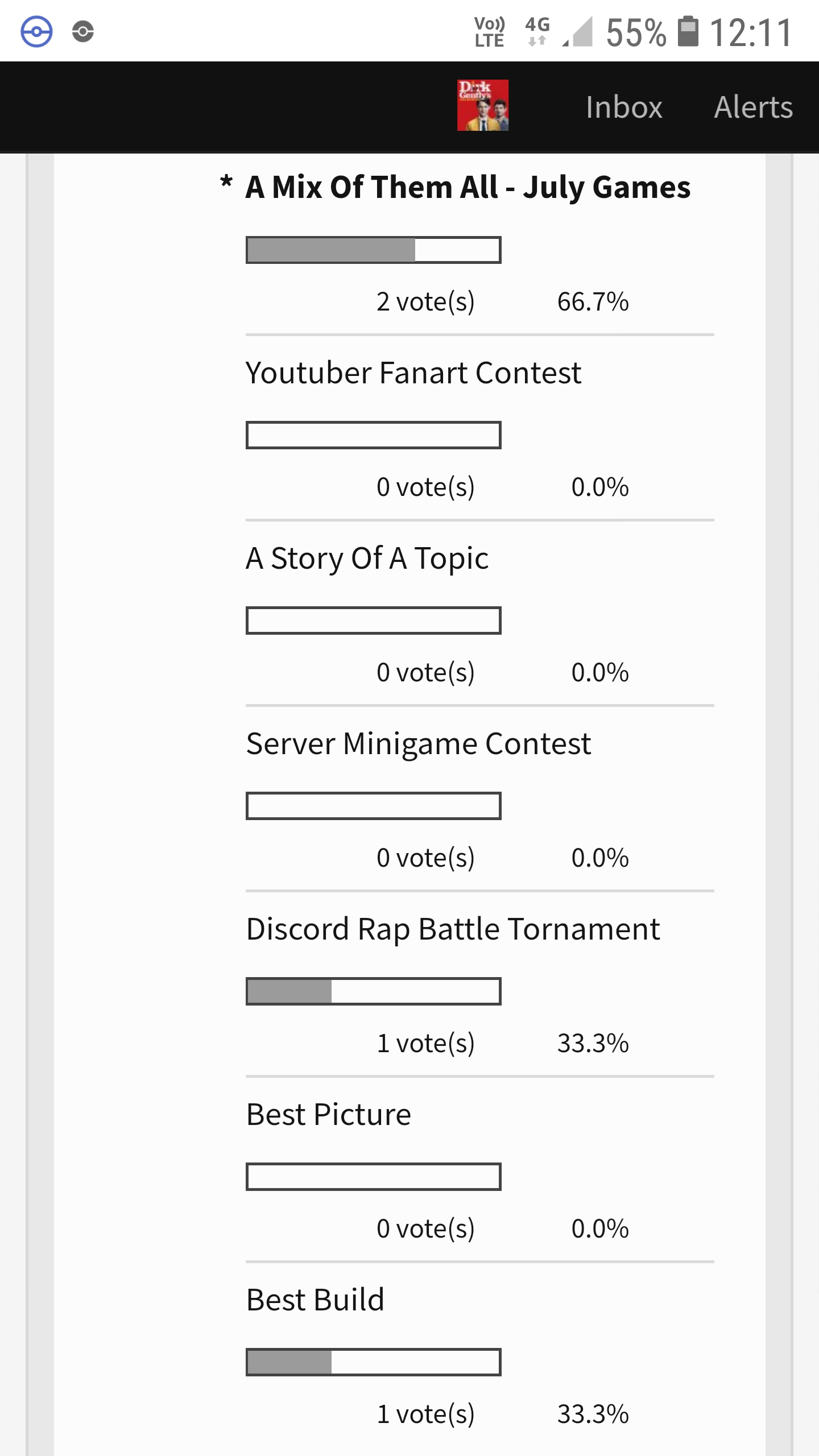Click A Mix Of Them All - July Games title

tap(468, 188)
